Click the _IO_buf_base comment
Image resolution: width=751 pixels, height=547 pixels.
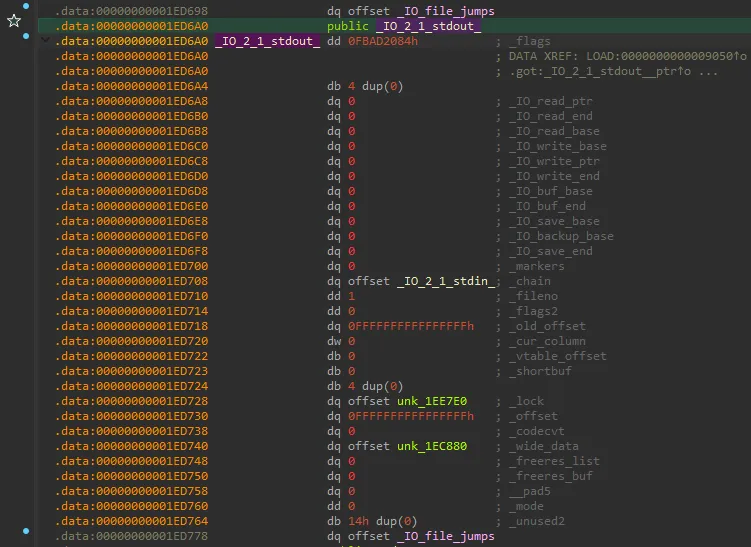tap(551, 191)
